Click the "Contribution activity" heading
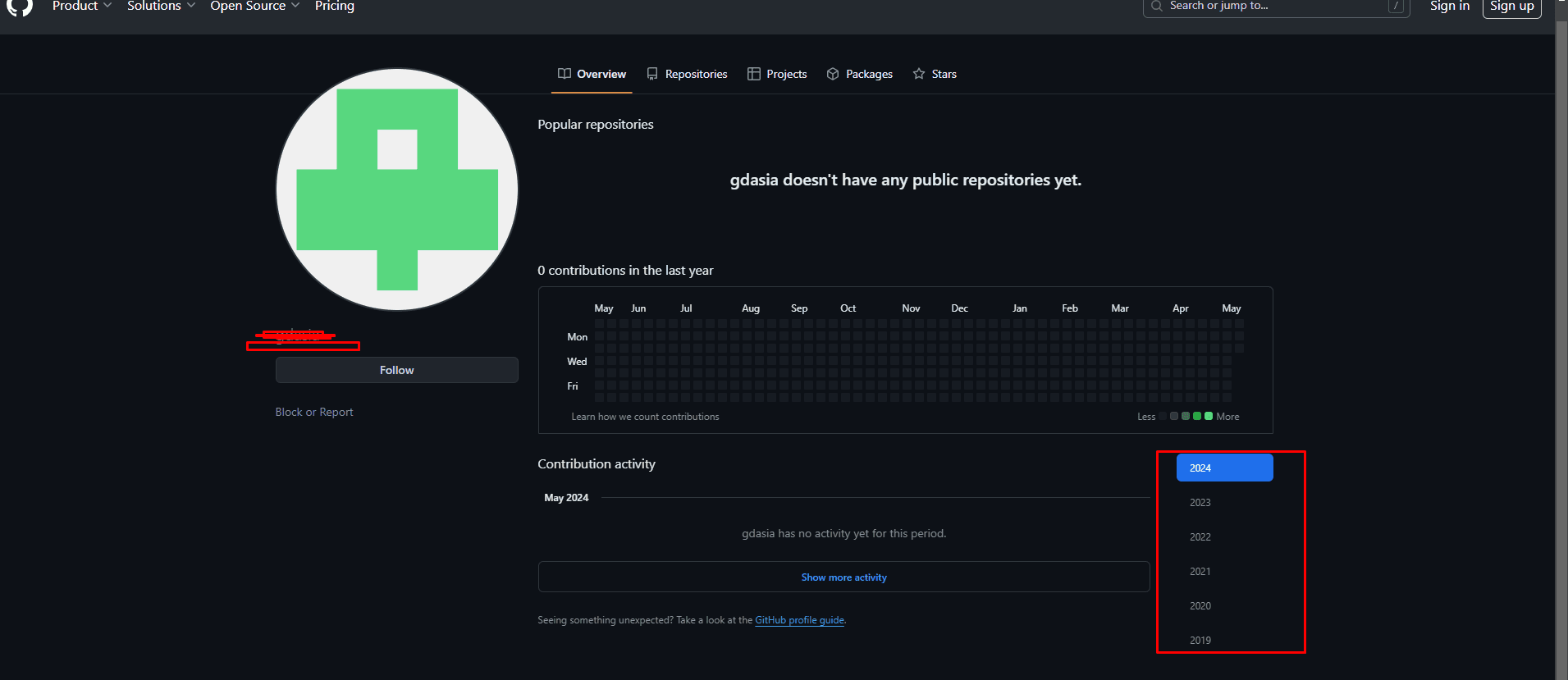 (x=597, y=463)
